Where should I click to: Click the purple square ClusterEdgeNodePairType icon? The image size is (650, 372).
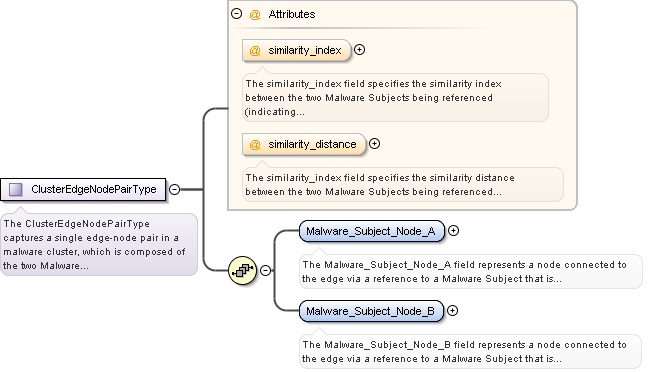click(x=16, y=190)
